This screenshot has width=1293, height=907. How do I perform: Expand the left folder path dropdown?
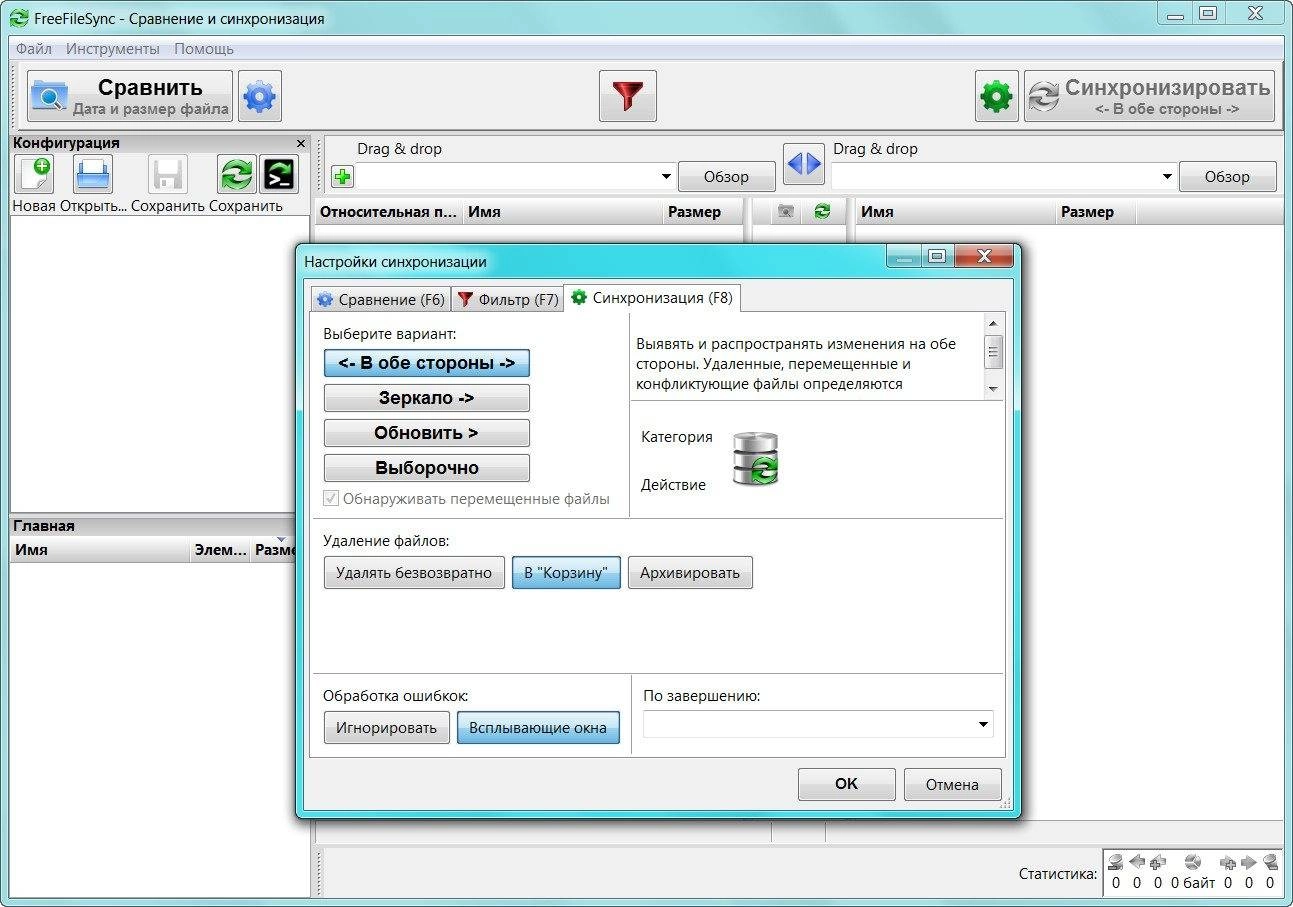click(666, 177)
